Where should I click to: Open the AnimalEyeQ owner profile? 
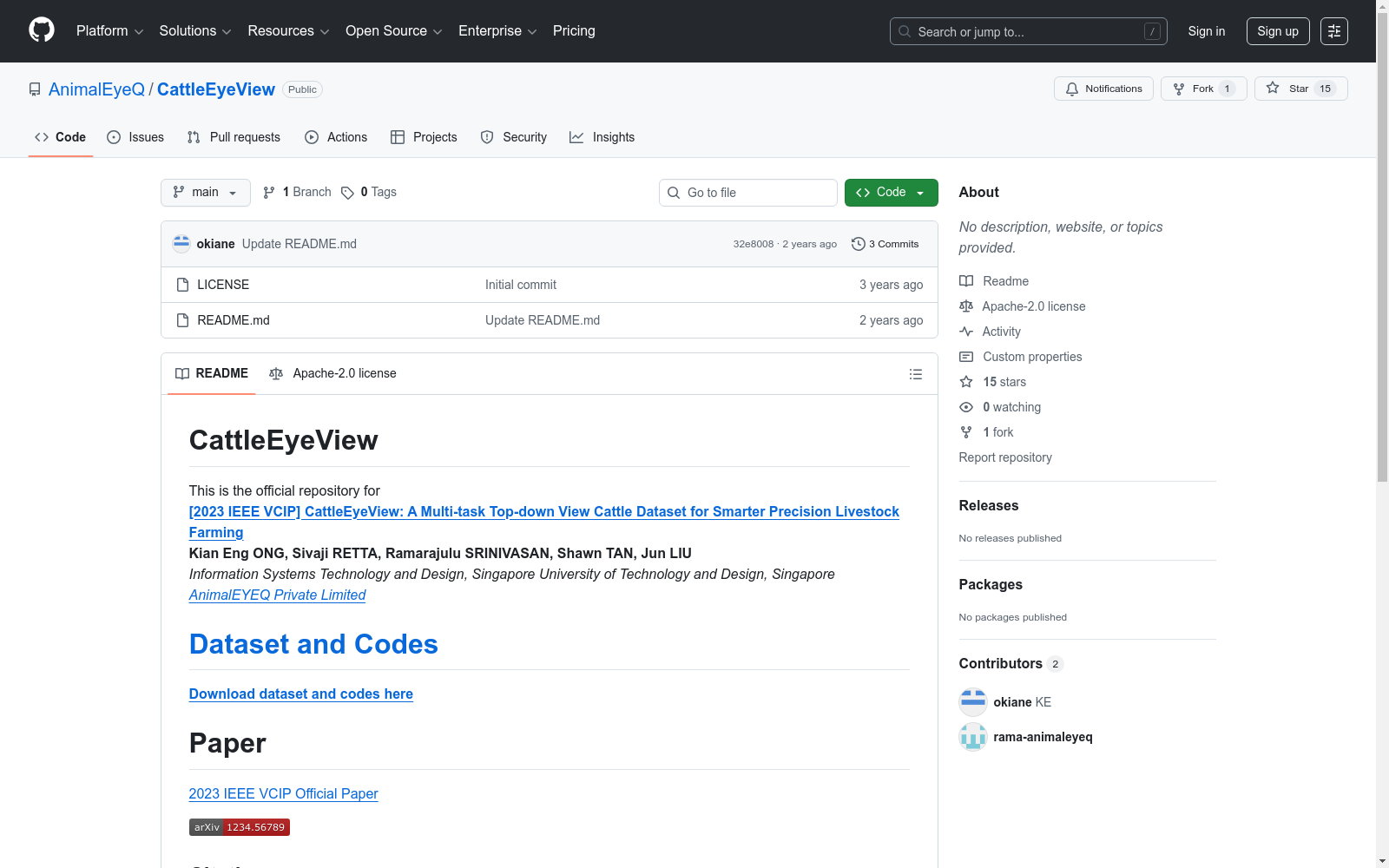(96, 89)
